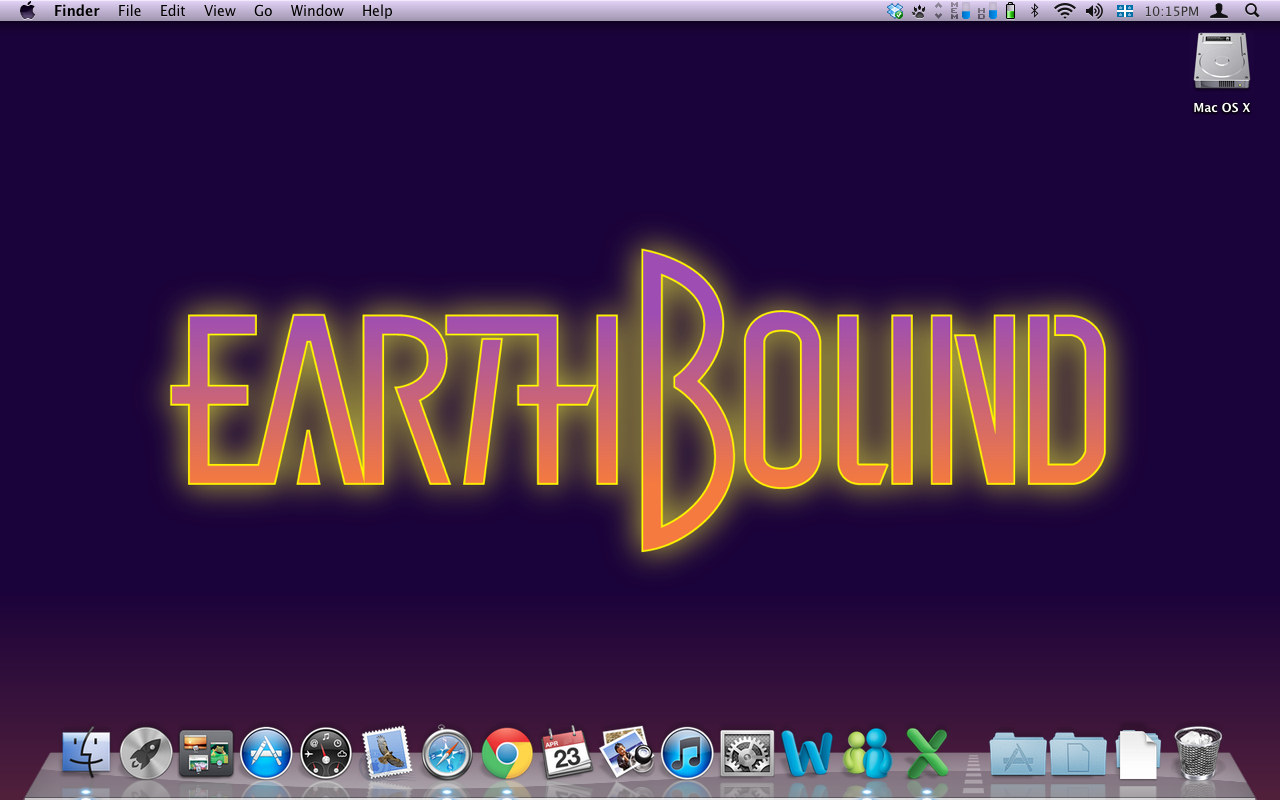Open Spotlight search magnifier
The image size is (1280, 800).
pyautogui.click(x=1252, y=11)
